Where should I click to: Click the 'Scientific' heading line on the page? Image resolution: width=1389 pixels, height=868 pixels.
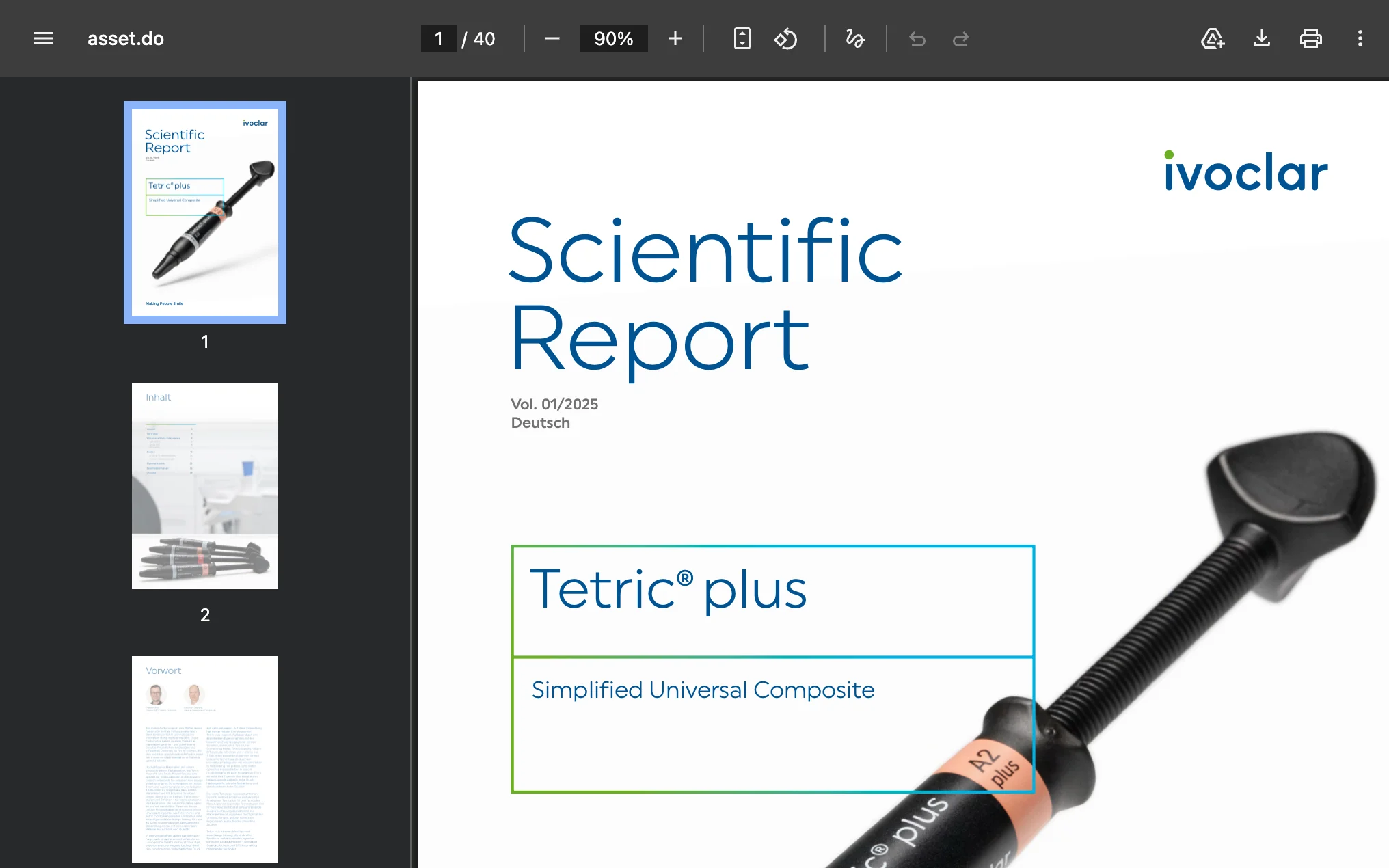coord(706,250)
